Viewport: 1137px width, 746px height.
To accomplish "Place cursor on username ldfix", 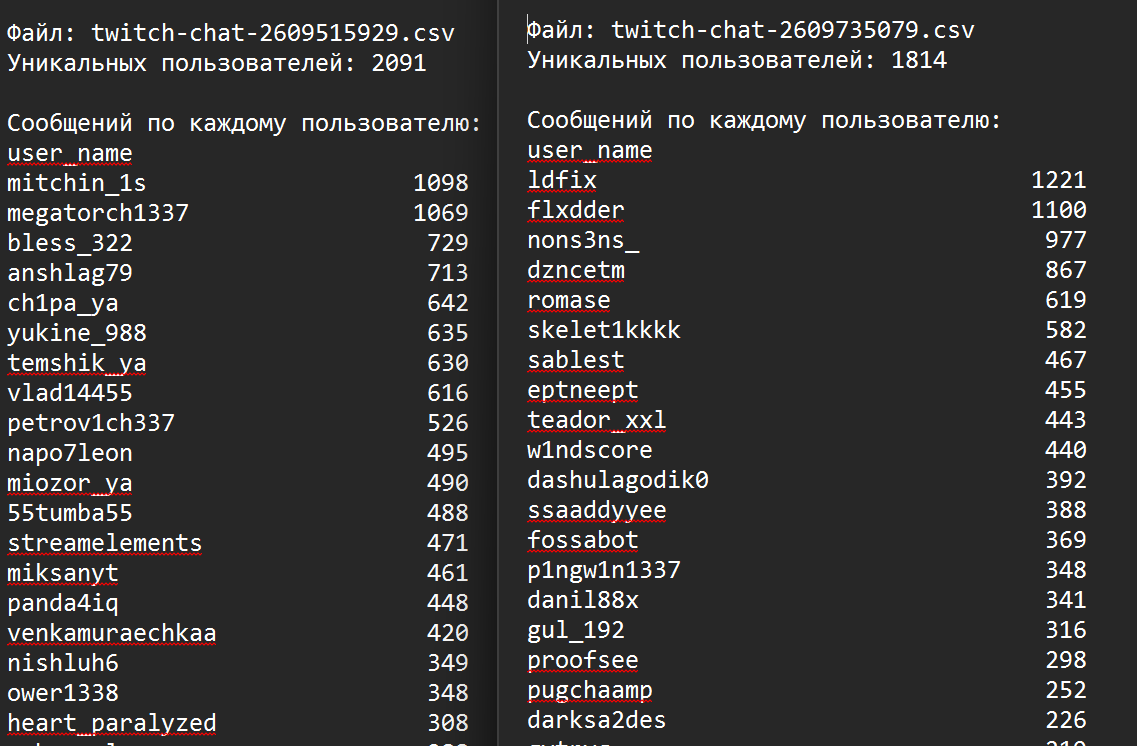I will click(561, 180).
